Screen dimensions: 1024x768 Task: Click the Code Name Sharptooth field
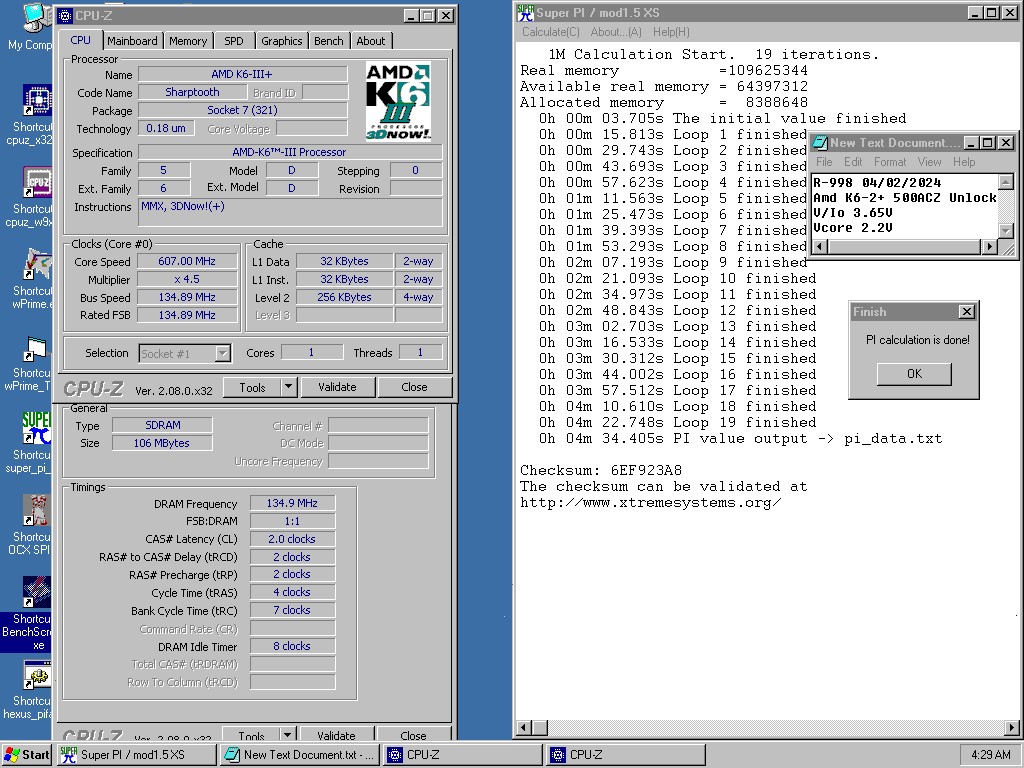[x=192, y=92]
